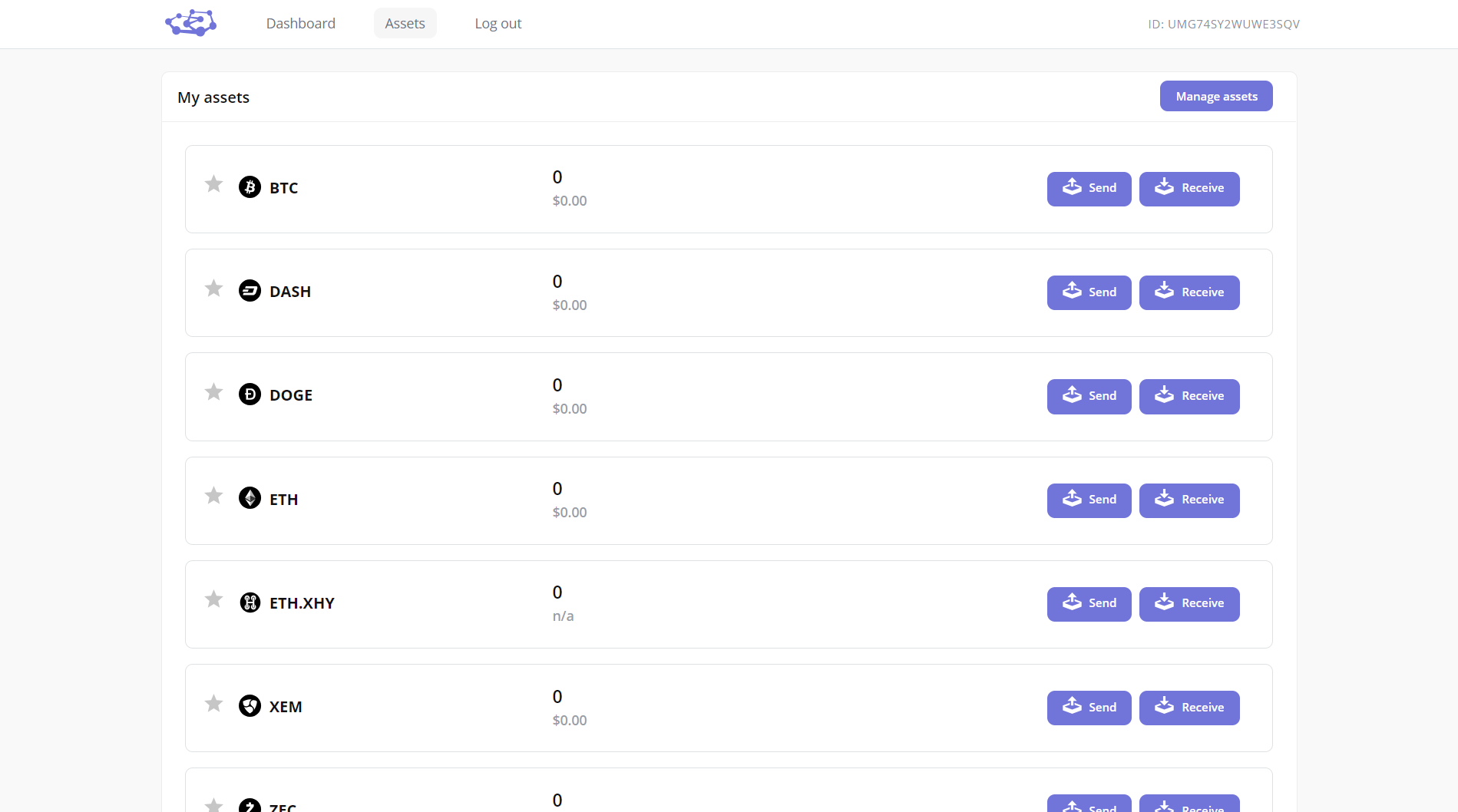The image size is (1458, 812).
Task: Click the XEM coin icon
Action: pos(250,706)
